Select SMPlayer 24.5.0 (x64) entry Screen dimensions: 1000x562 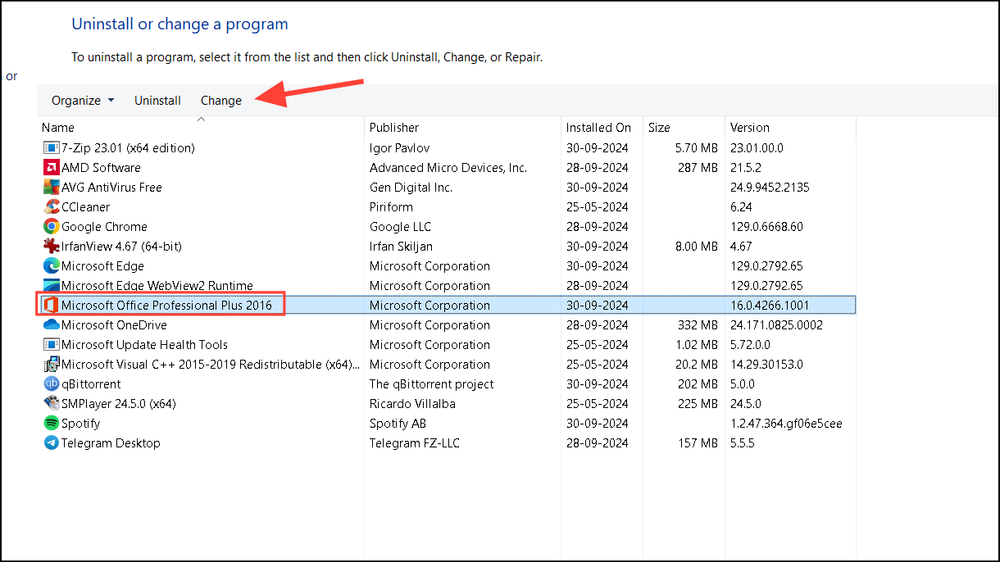119,404
